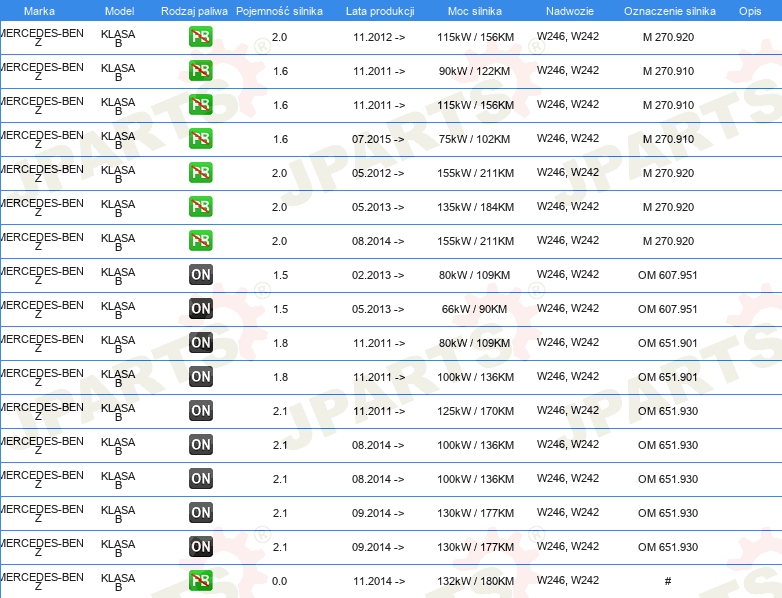Select the '90kW / 122KM' power cell
Screen dimensions: 782x598
coord(474,71)
